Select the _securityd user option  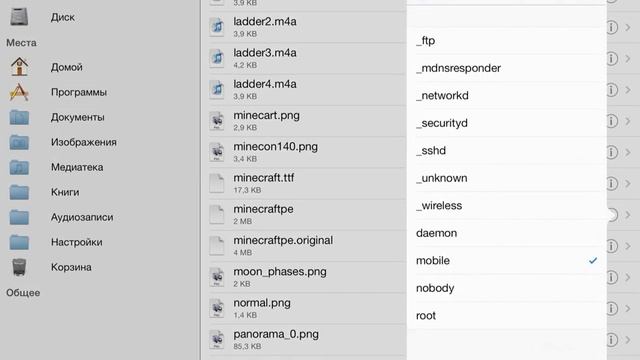[507, 123]
